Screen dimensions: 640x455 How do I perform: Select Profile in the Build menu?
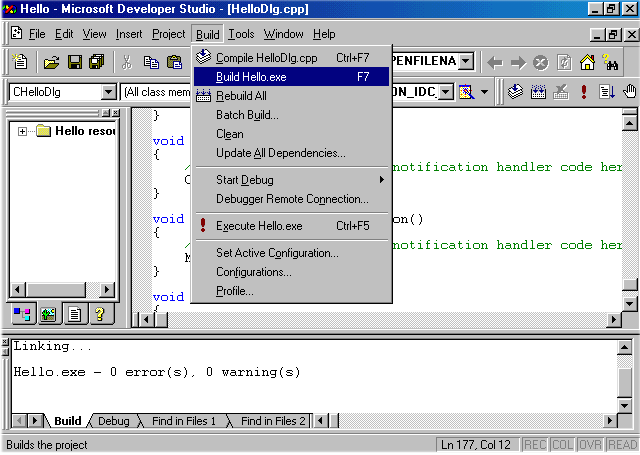pos(291,291)
